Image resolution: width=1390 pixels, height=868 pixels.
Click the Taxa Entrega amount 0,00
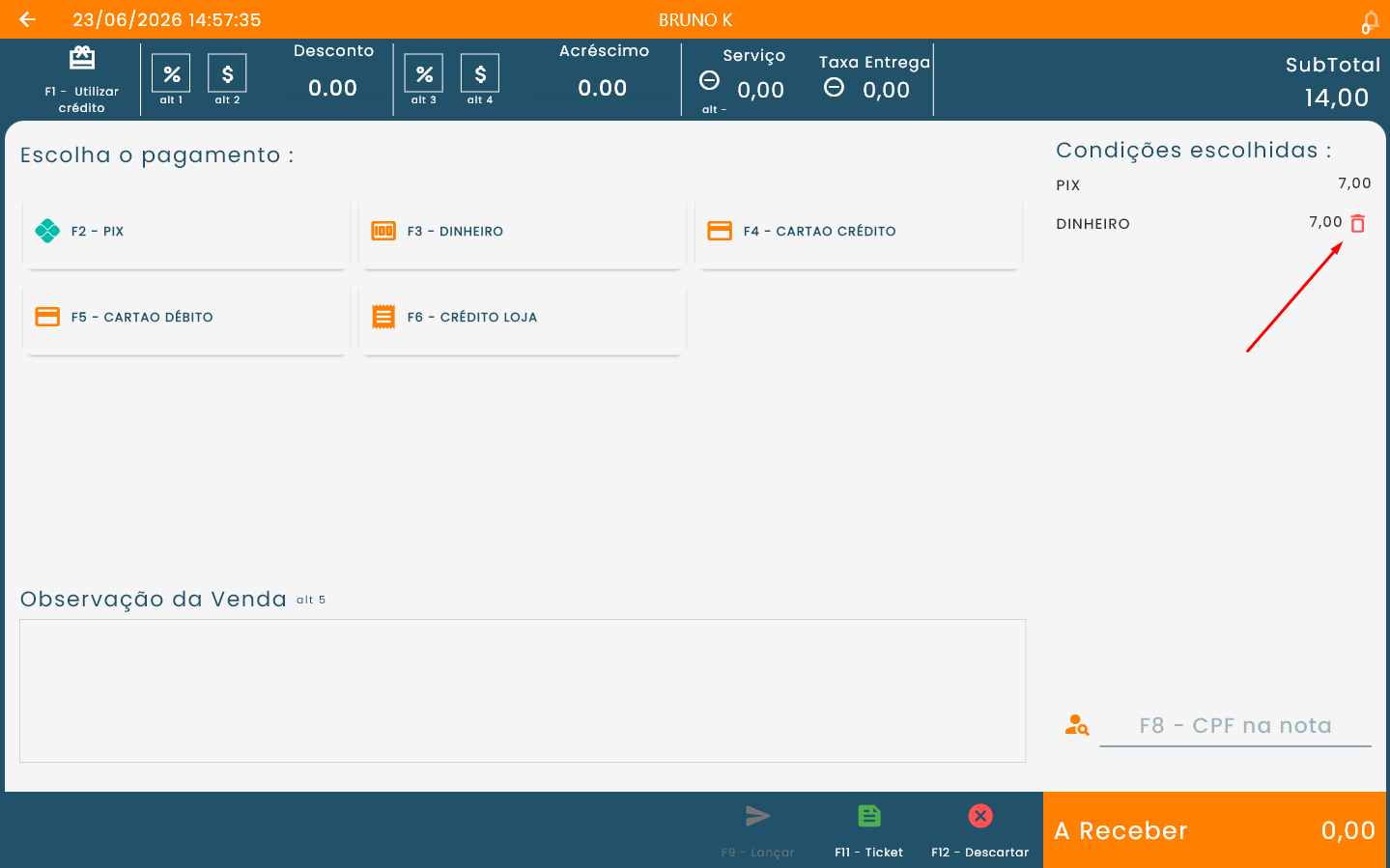click(x=887, y=91)
